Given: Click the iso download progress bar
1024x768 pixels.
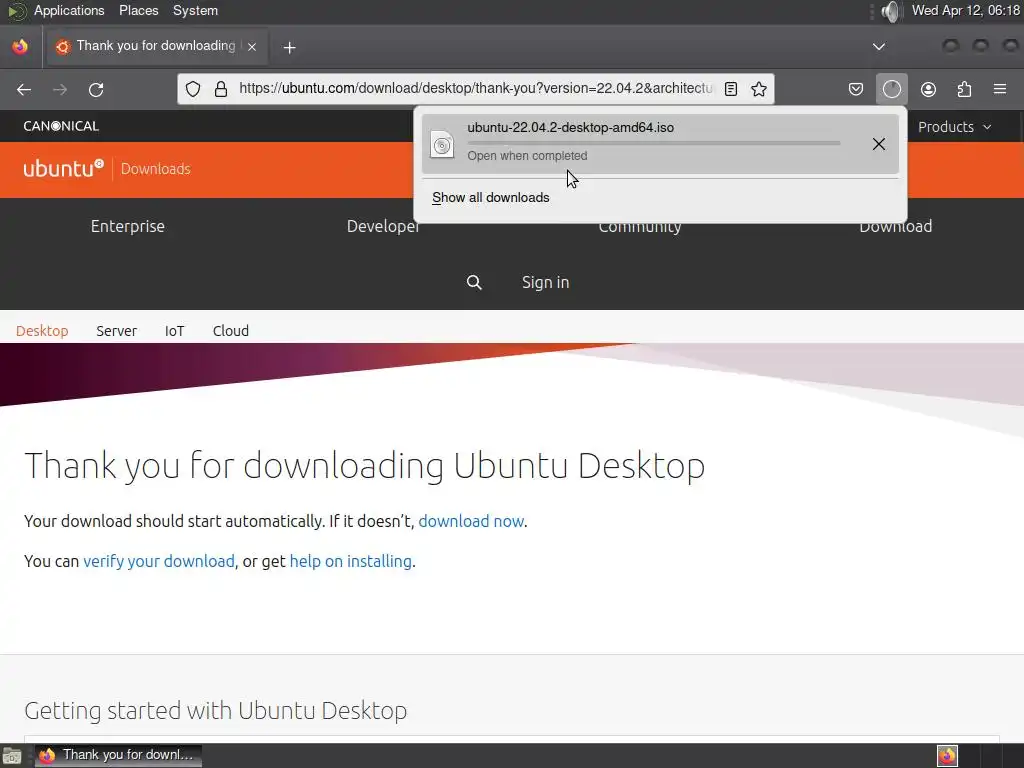Looking at the screenshot, I should click(x=654, y=142).
